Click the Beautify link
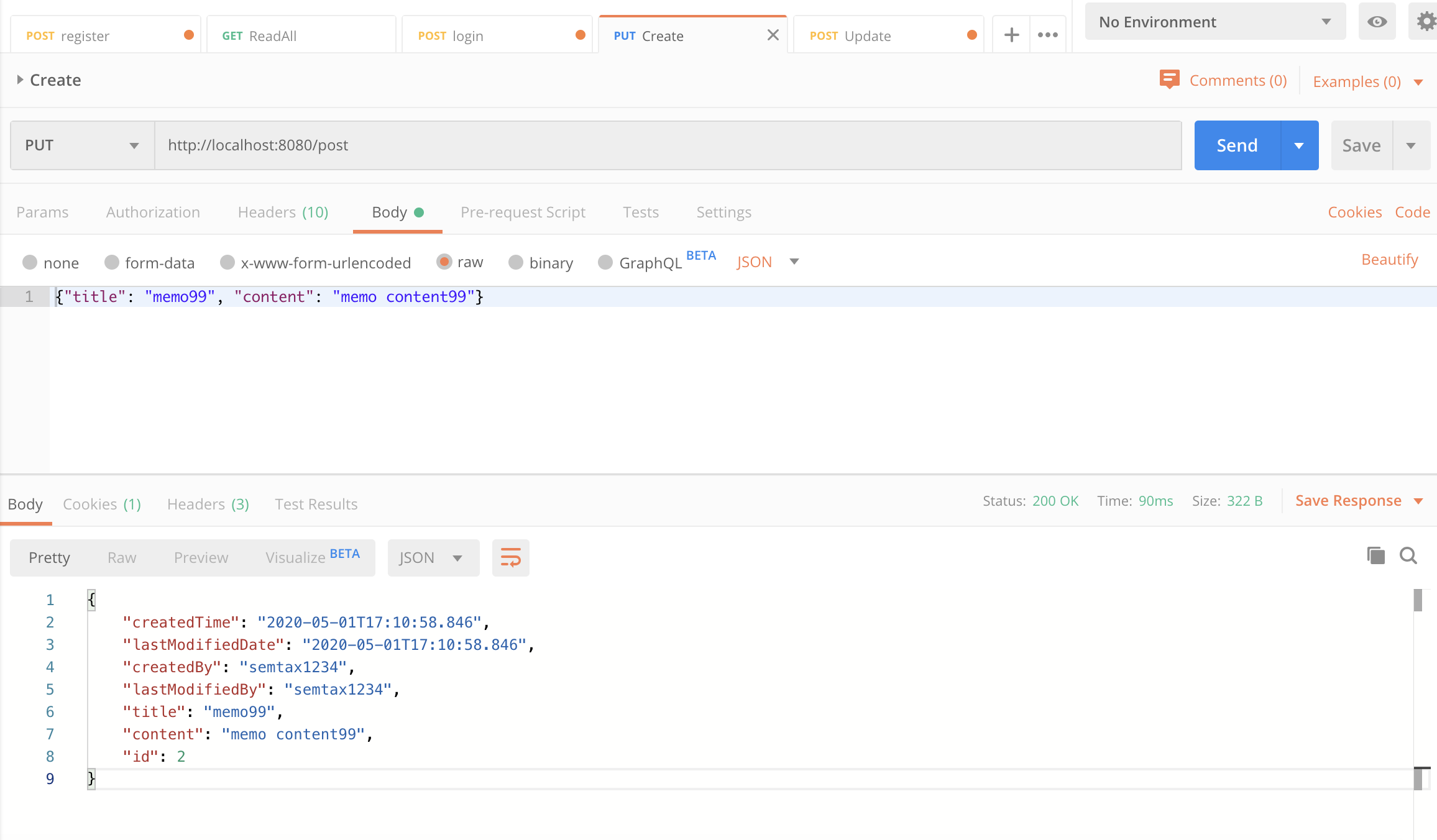The height and width of the screenshot is (840, 1437). point(1389,260)
